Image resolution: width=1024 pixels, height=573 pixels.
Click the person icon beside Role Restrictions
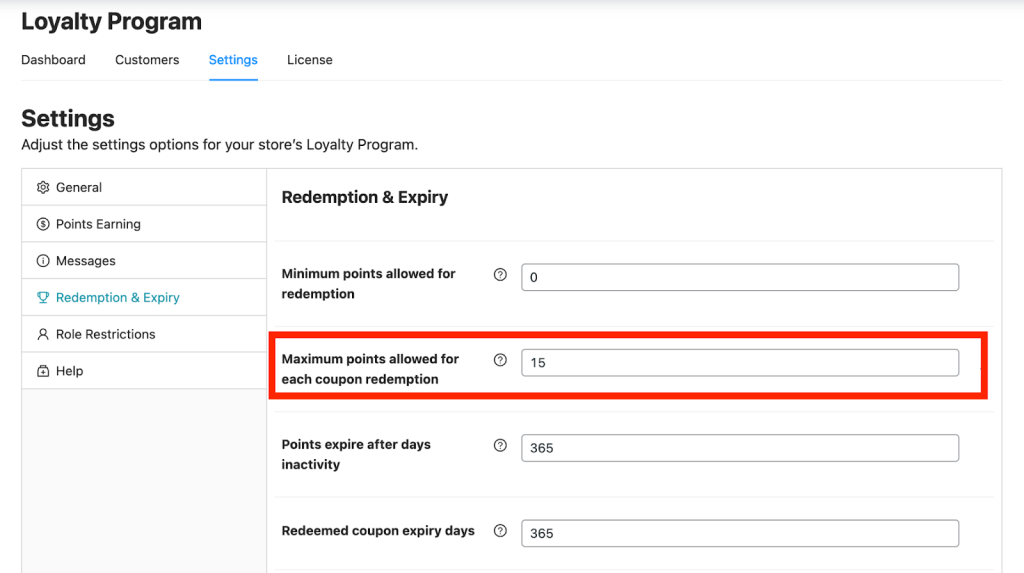point(43,334)
